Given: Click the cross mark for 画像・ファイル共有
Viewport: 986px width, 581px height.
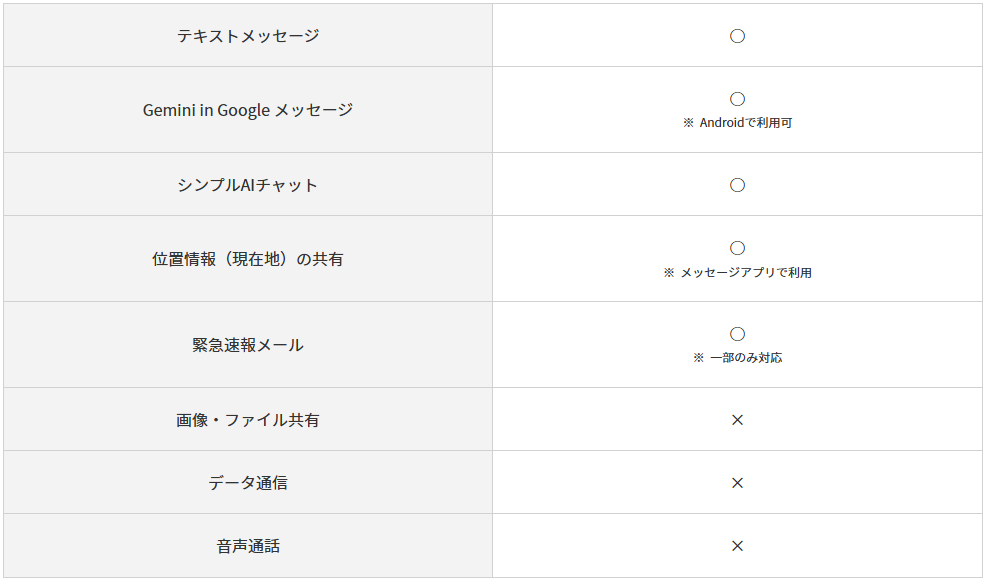Looking at the screenshot, I should (738, 419).
